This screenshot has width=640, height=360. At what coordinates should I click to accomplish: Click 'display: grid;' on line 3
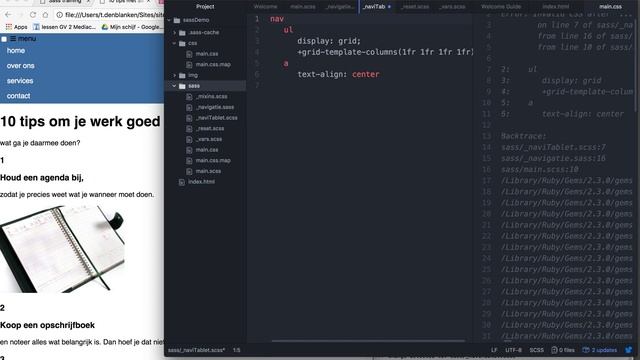point(329,41)
